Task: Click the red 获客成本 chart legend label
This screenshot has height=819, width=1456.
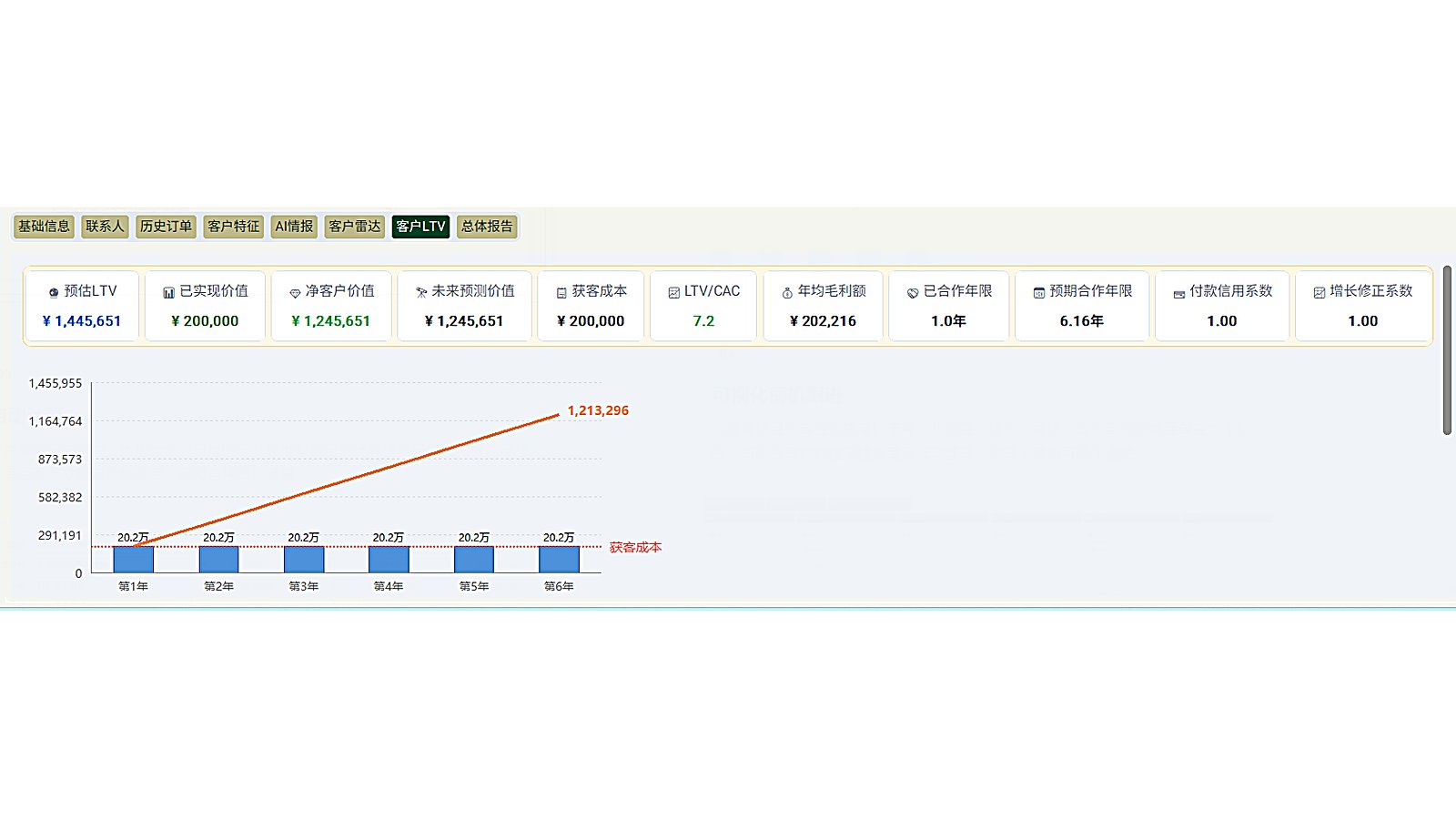Action: coord(635,548)
